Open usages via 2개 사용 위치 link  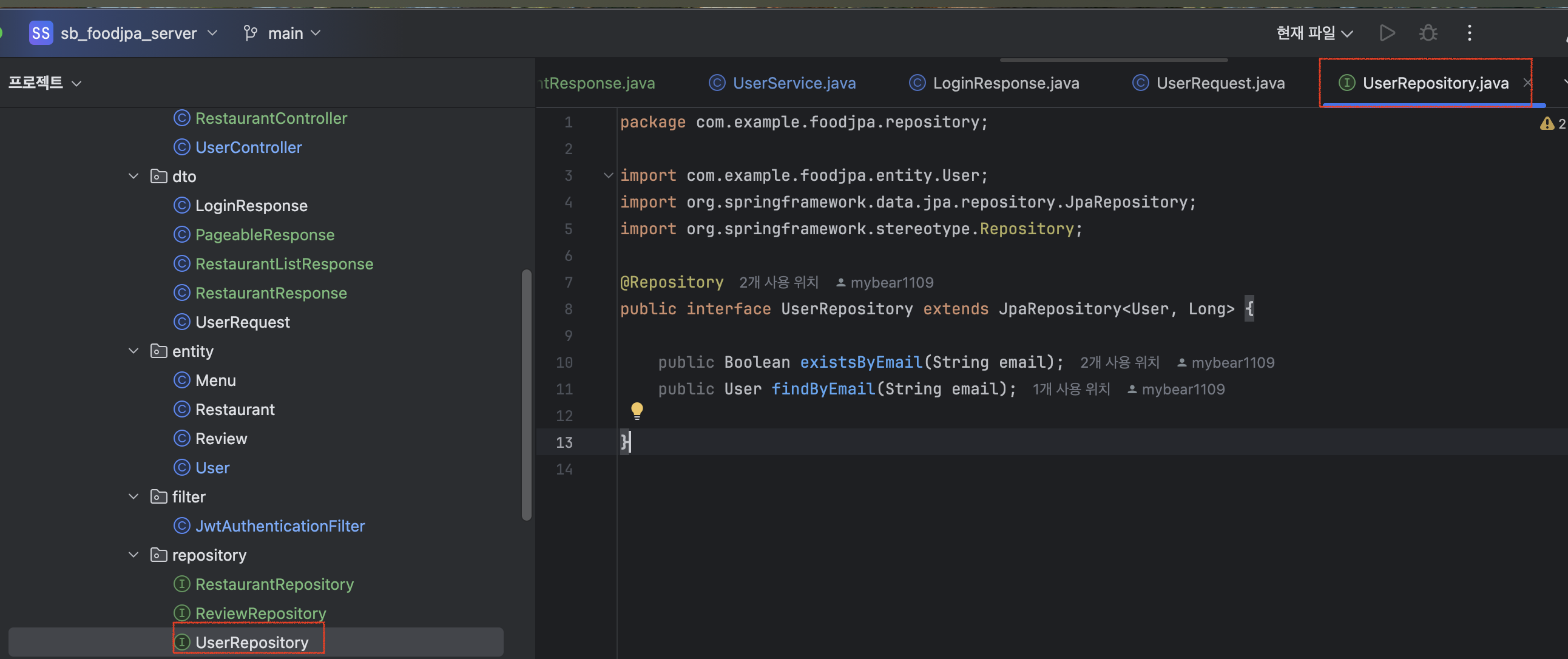pos(779,282)
